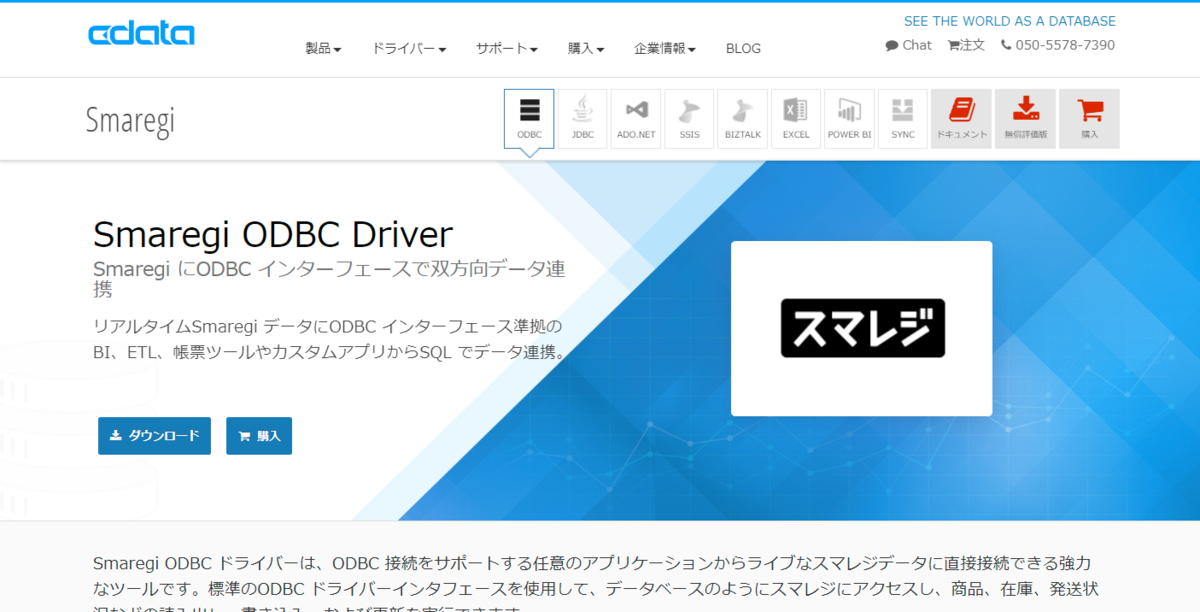This screenshot has width=1200, height=612.
Task: Click the blue ダウンロード button
Action: point(154,436)
